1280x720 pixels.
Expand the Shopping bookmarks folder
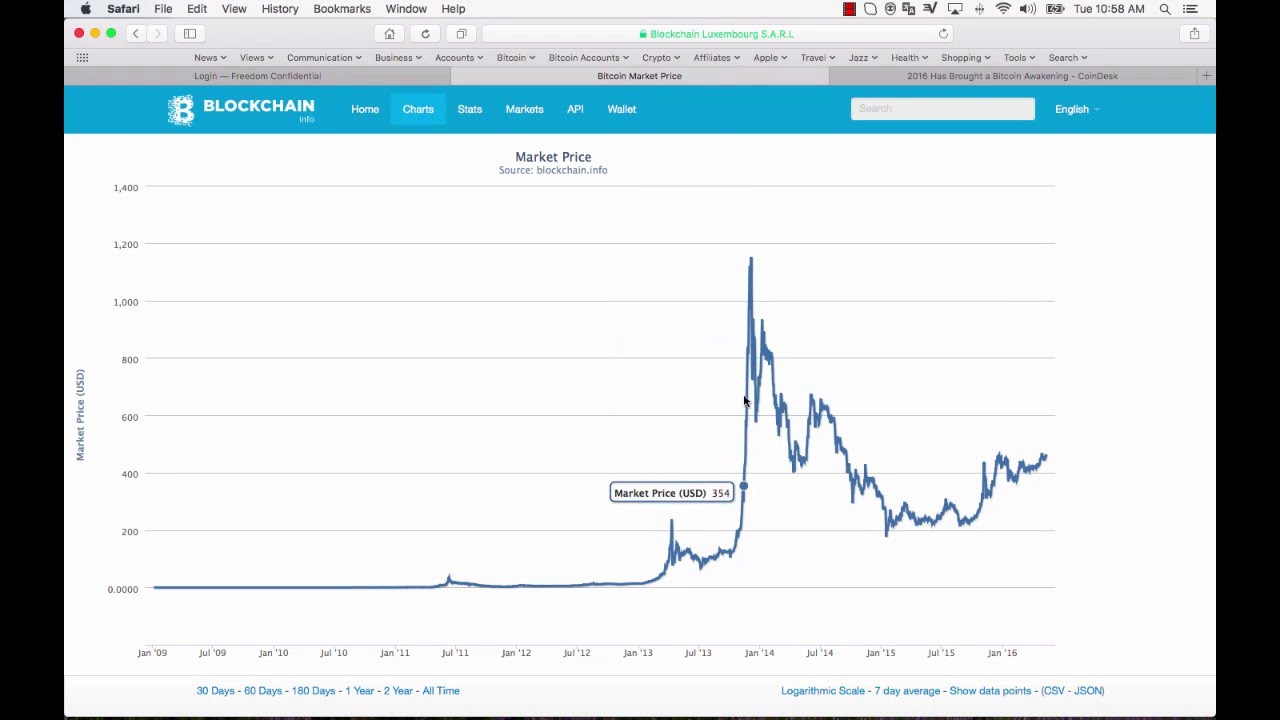(965, 58)
